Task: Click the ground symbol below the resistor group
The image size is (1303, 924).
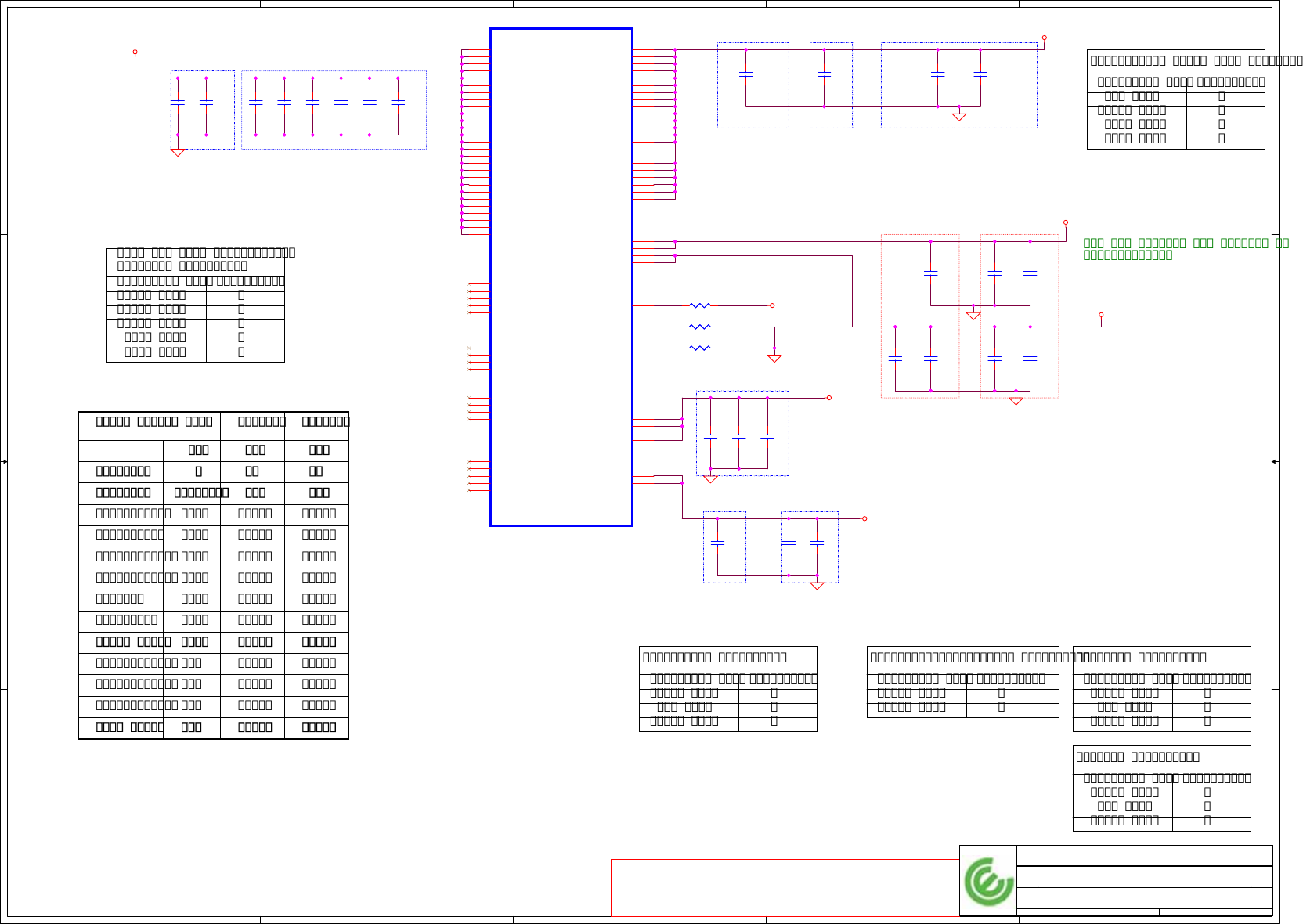Action: (x=774, y=359)
